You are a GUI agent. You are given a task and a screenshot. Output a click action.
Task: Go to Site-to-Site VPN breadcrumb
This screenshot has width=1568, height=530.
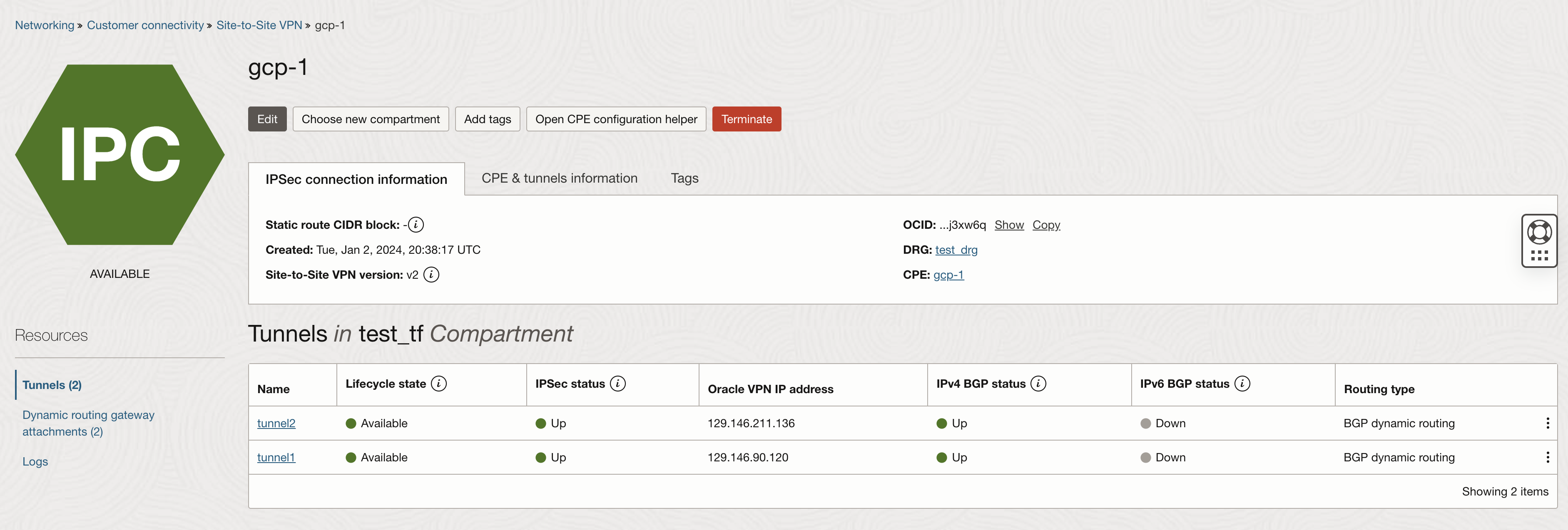pos(259,25)
